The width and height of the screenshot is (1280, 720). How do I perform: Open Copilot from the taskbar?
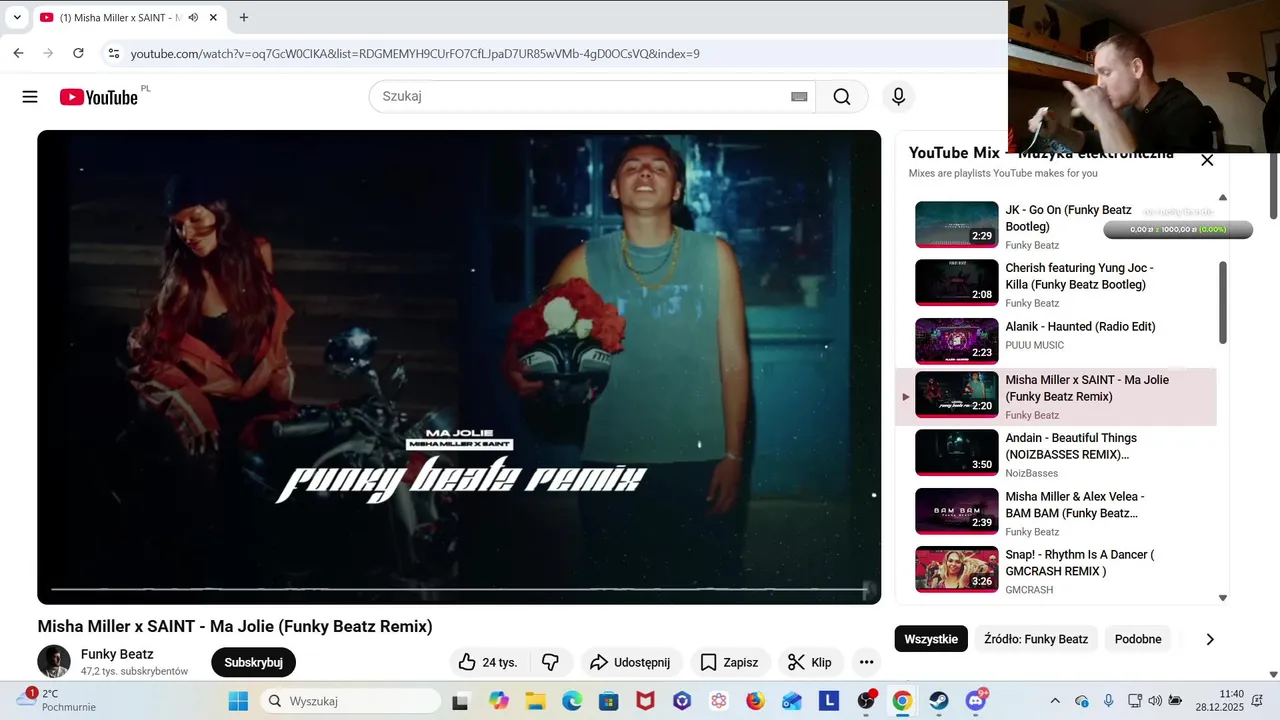click(498, 701)
